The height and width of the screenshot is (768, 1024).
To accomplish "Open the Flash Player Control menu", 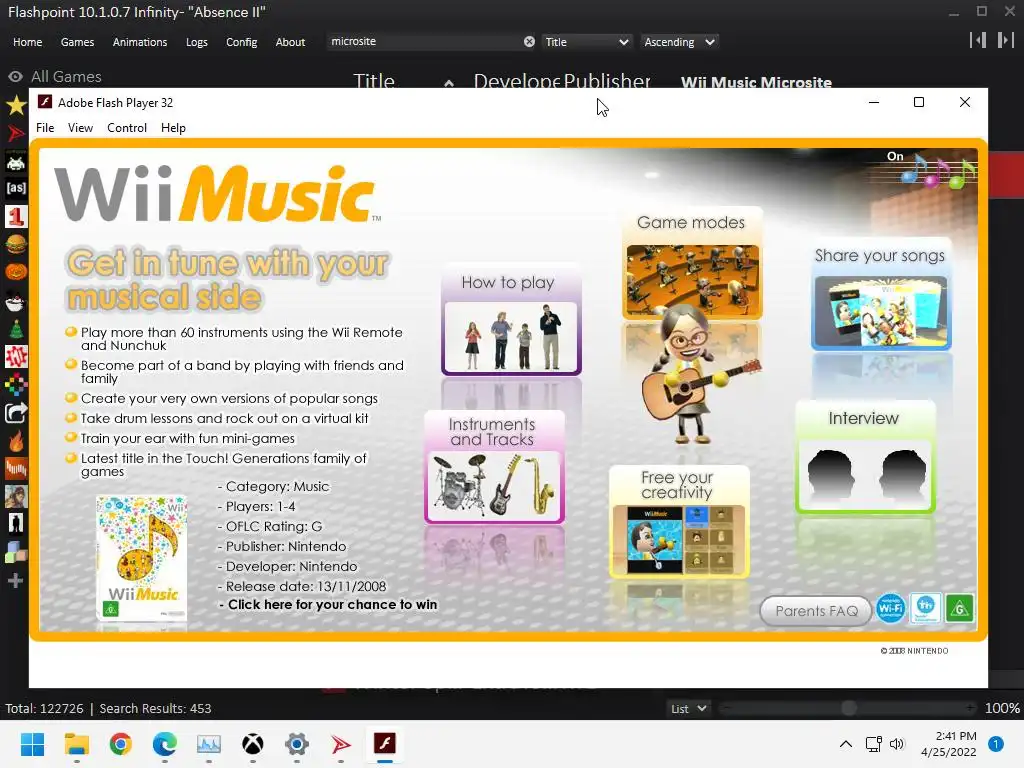I will coord(127,128).
